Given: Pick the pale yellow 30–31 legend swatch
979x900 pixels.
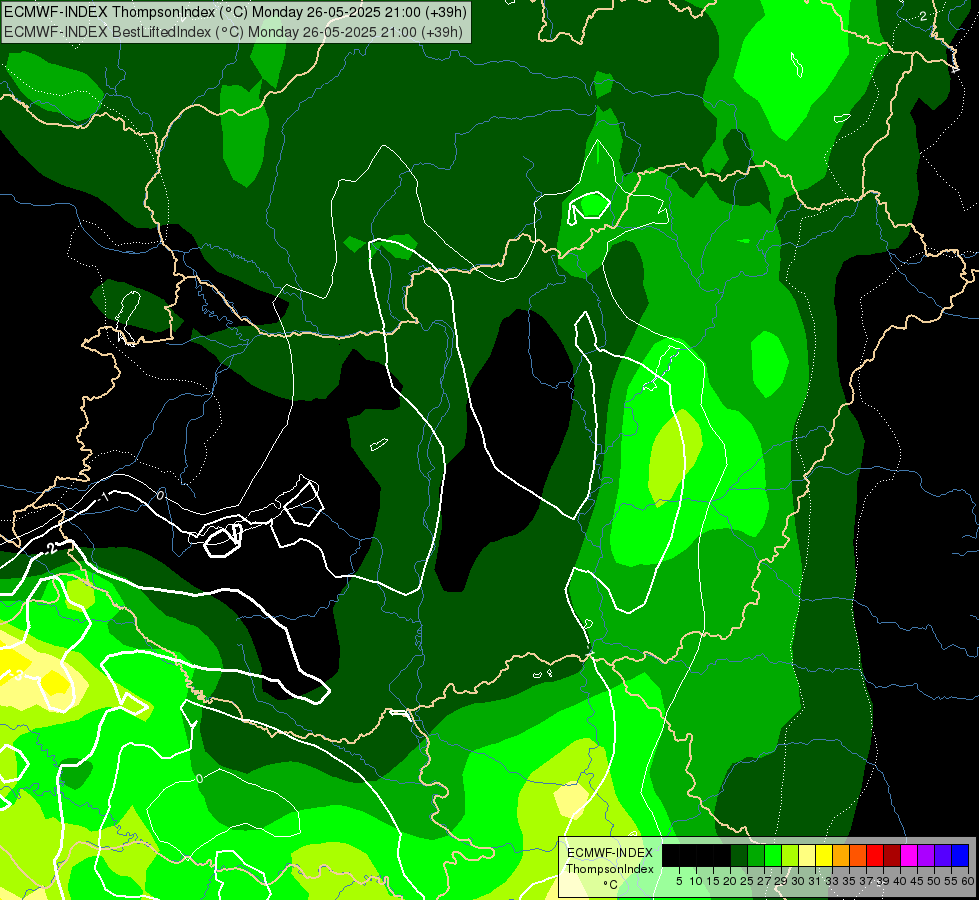Looking at the screenshot, I should 807,856.
